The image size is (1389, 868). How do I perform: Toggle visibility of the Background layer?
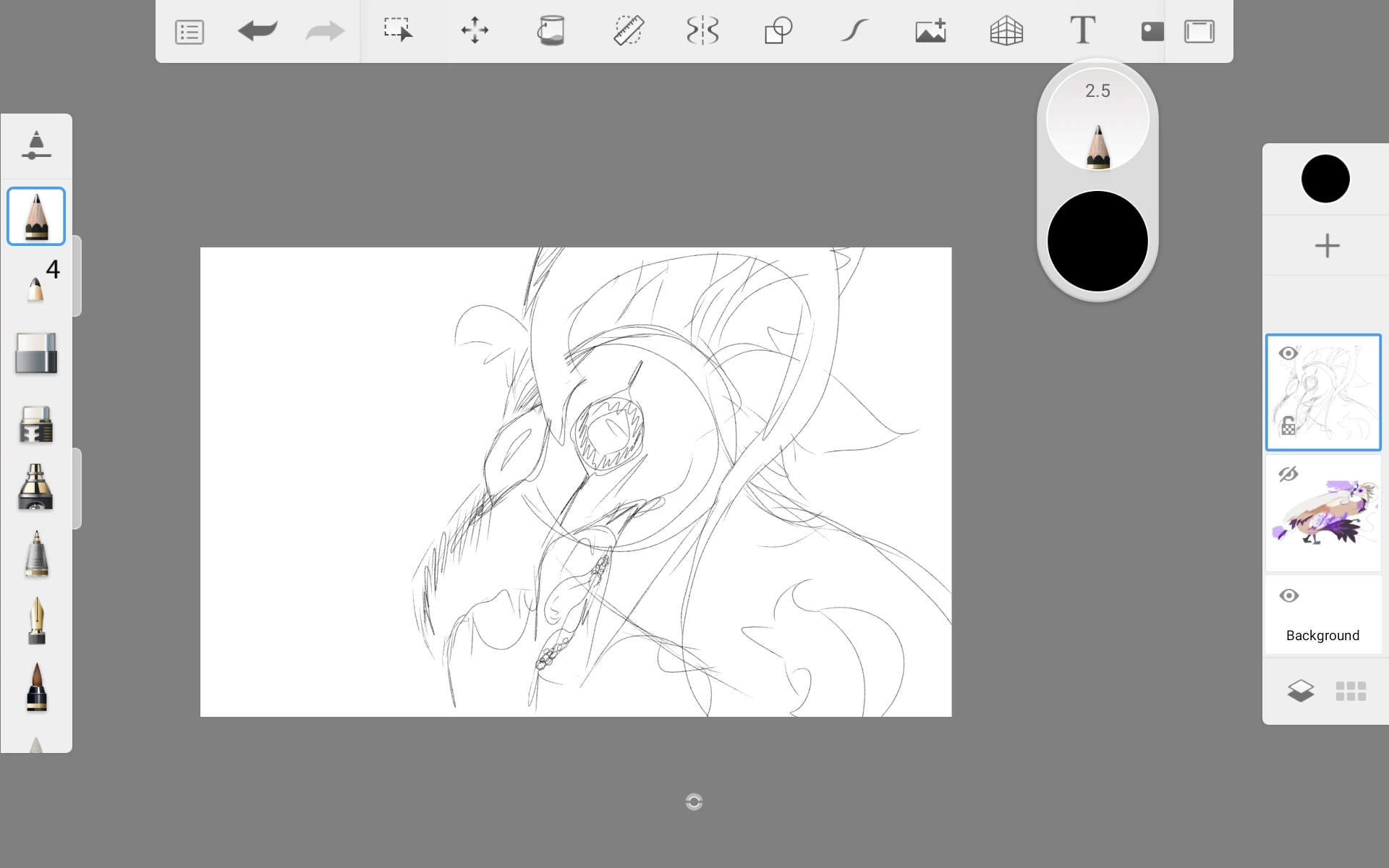click(x=1289, y=595)
